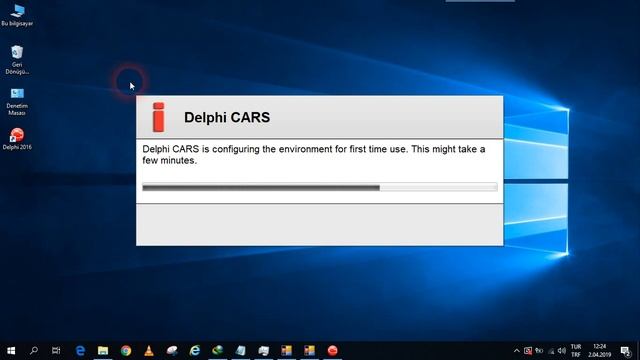Viewport: 640px width, 360px height.
Task: Click the Delphi CARS dialog title
Action: coord(227,118)
